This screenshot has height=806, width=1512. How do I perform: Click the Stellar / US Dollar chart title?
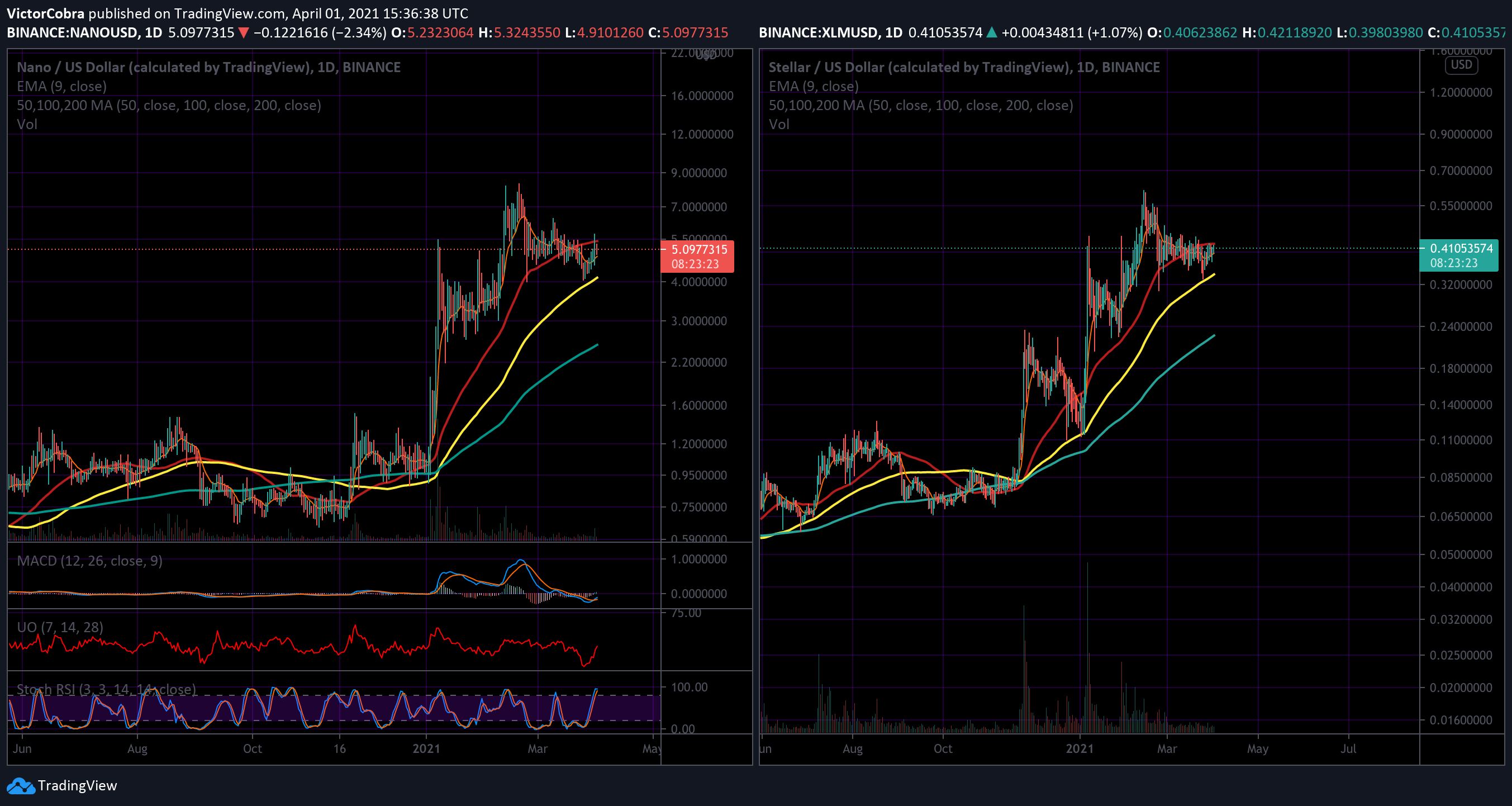[964, 68]
